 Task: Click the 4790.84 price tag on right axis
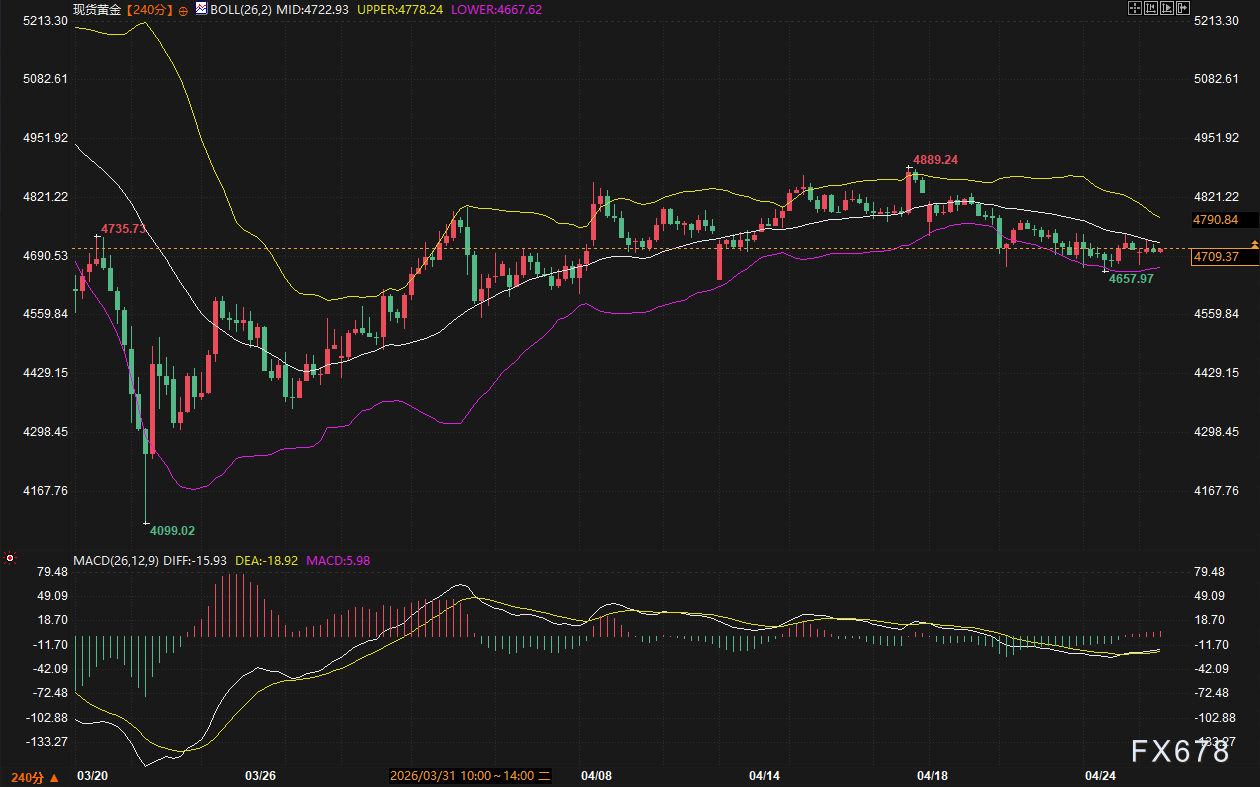click(x=1215, y=219)
